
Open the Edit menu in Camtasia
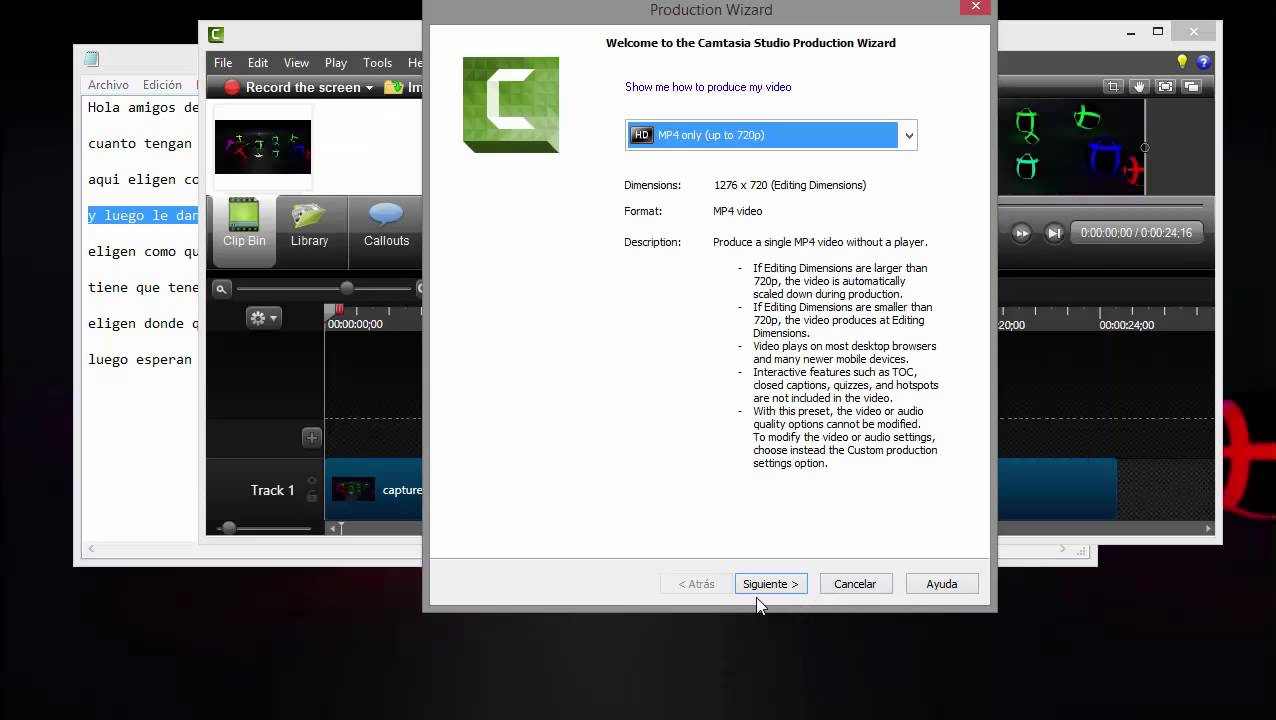(x=258, y=63)
